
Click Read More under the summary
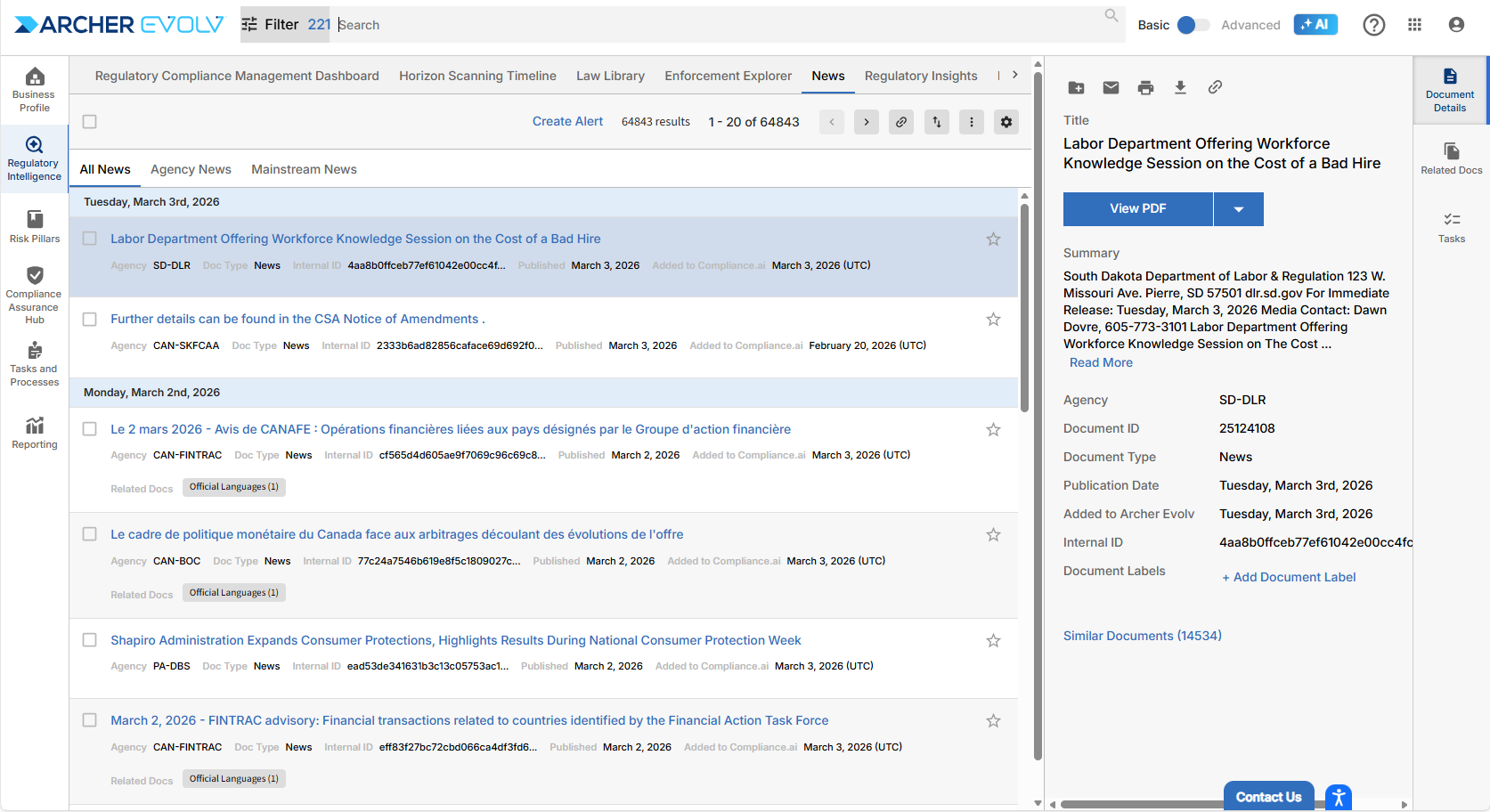tap(1101, 362)
